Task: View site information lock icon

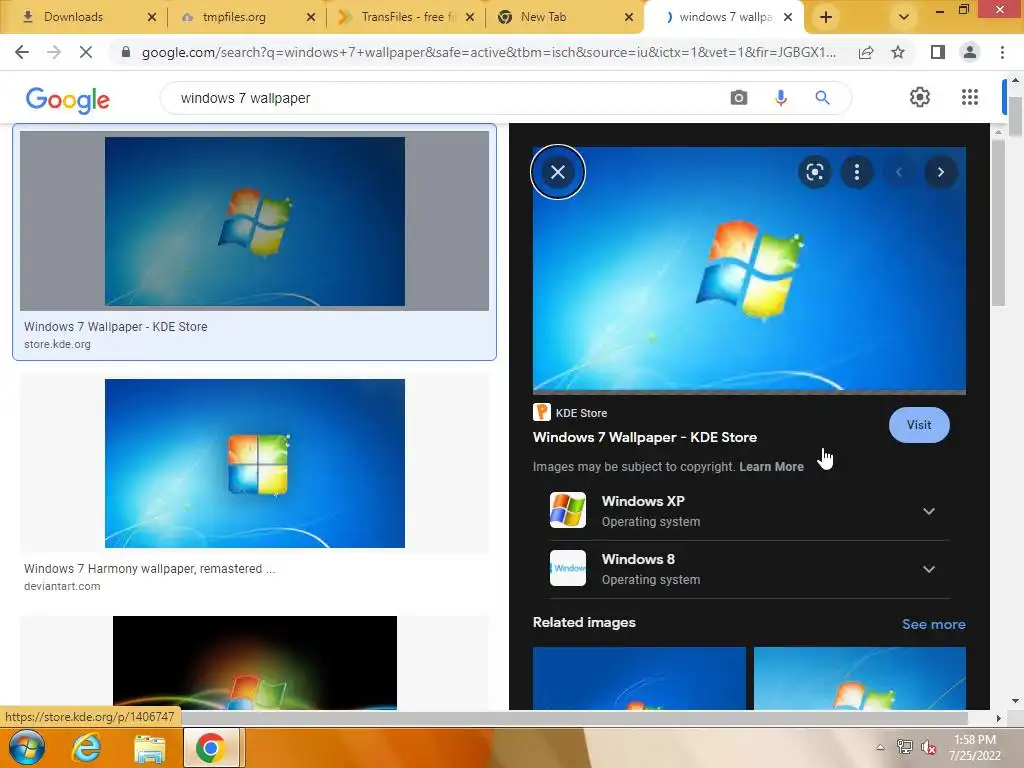Action: click(x=126, y=52)
